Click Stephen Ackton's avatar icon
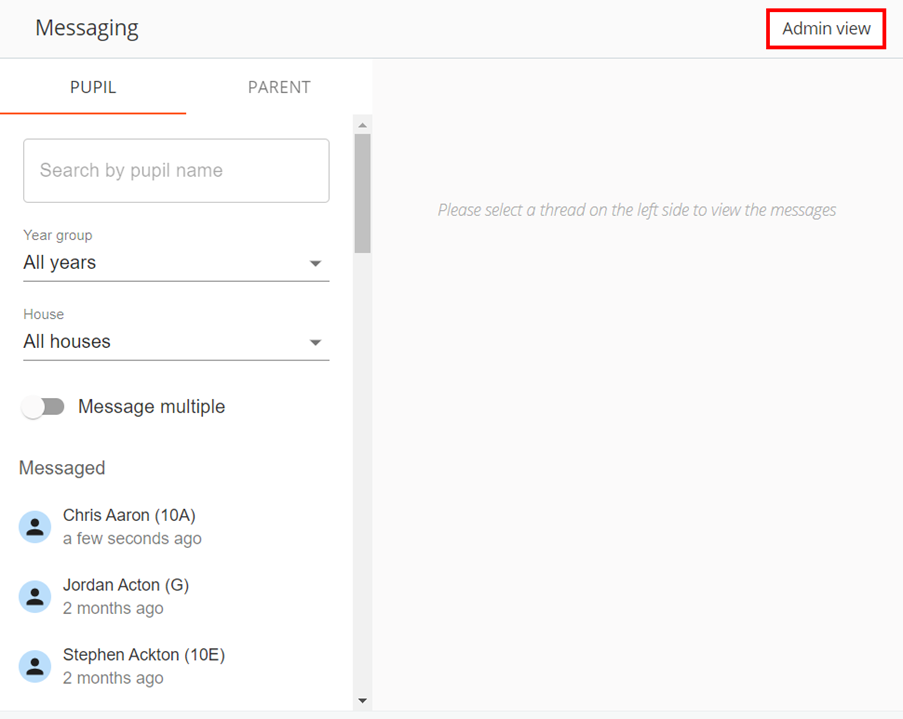Screen dimensions: 903x719 [x=34, y=666]
